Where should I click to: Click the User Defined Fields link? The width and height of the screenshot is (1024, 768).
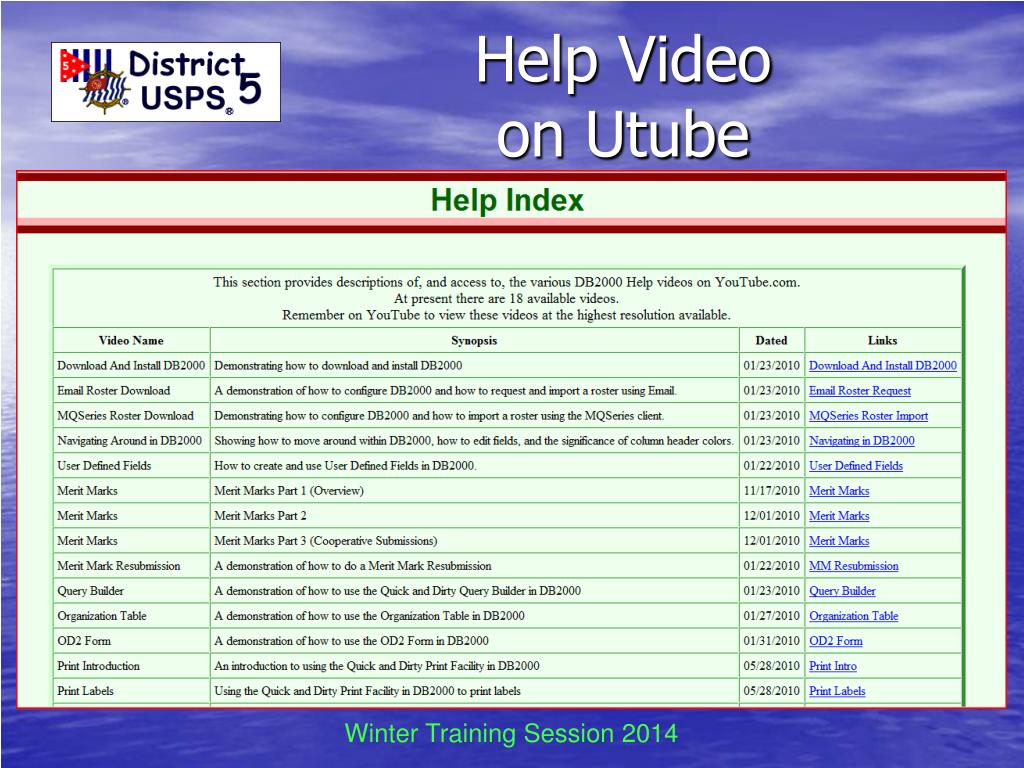pyautogui.click(x=856, y=466)
